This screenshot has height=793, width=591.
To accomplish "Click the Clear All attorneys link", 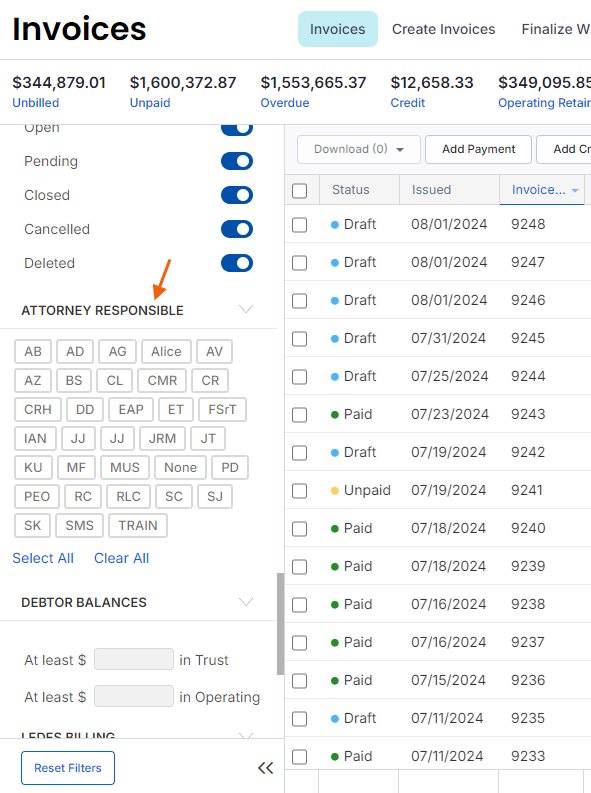I will (121, 558).
